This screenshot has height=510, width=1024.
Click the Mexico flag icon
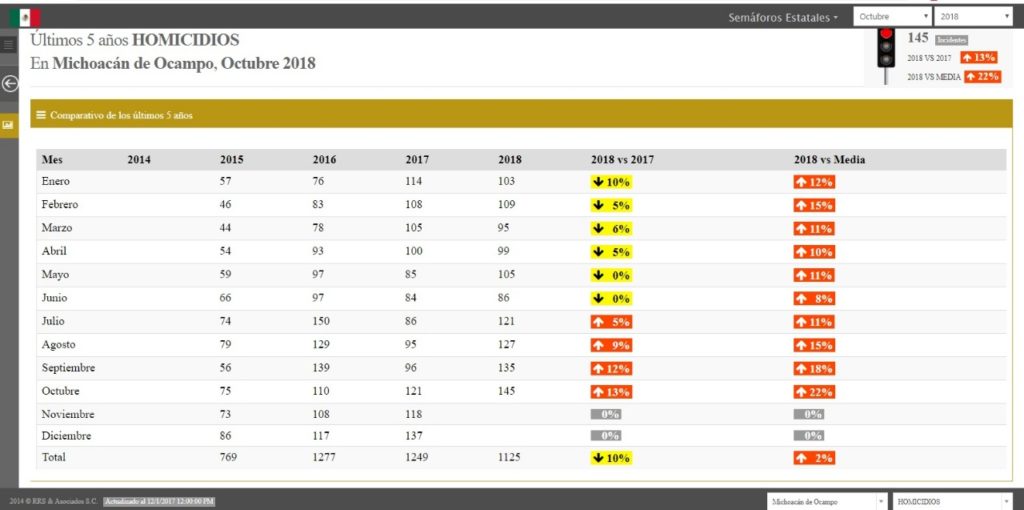click(x=25, y=18)
